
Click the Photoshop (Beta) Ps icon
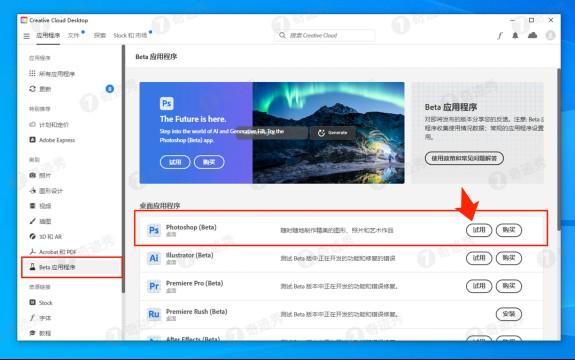[154, 230]
